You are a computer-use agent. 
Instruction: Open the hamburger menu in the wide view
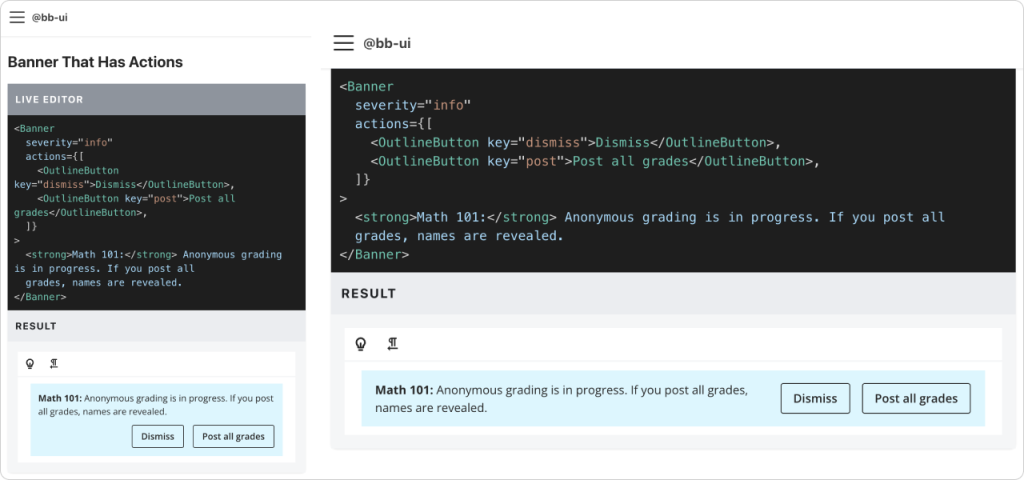pyautogui.click(x=344, y=43)
